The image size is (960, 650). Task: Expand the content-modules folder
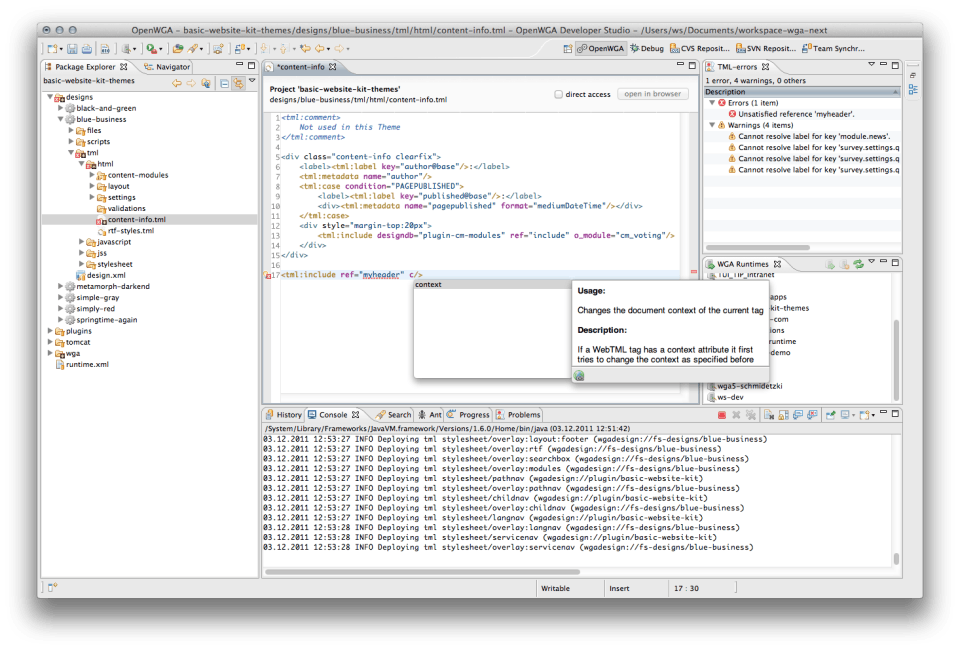pyautogui.click(x=91, y=175)
